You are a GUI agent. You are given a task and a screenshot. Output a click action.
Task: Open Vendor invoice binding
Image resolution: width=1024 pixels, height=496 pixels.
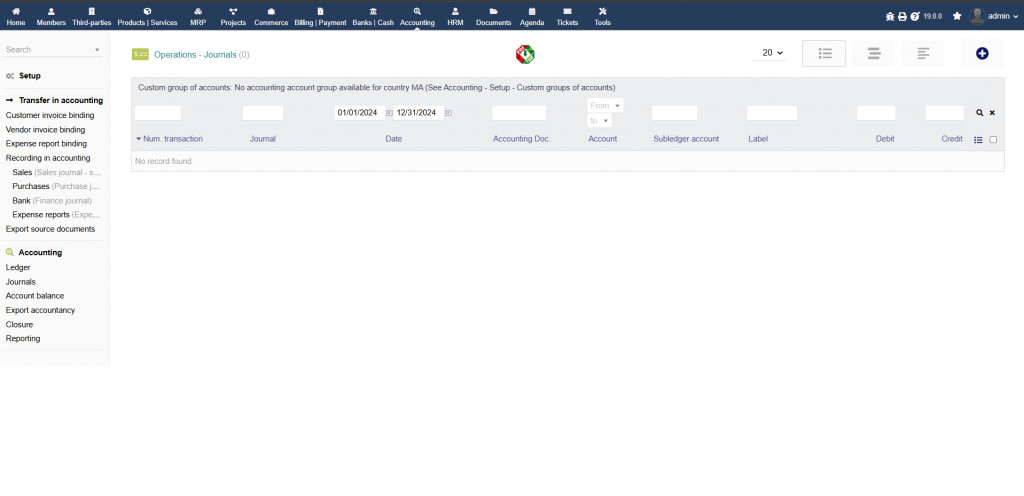click(45, 130)
